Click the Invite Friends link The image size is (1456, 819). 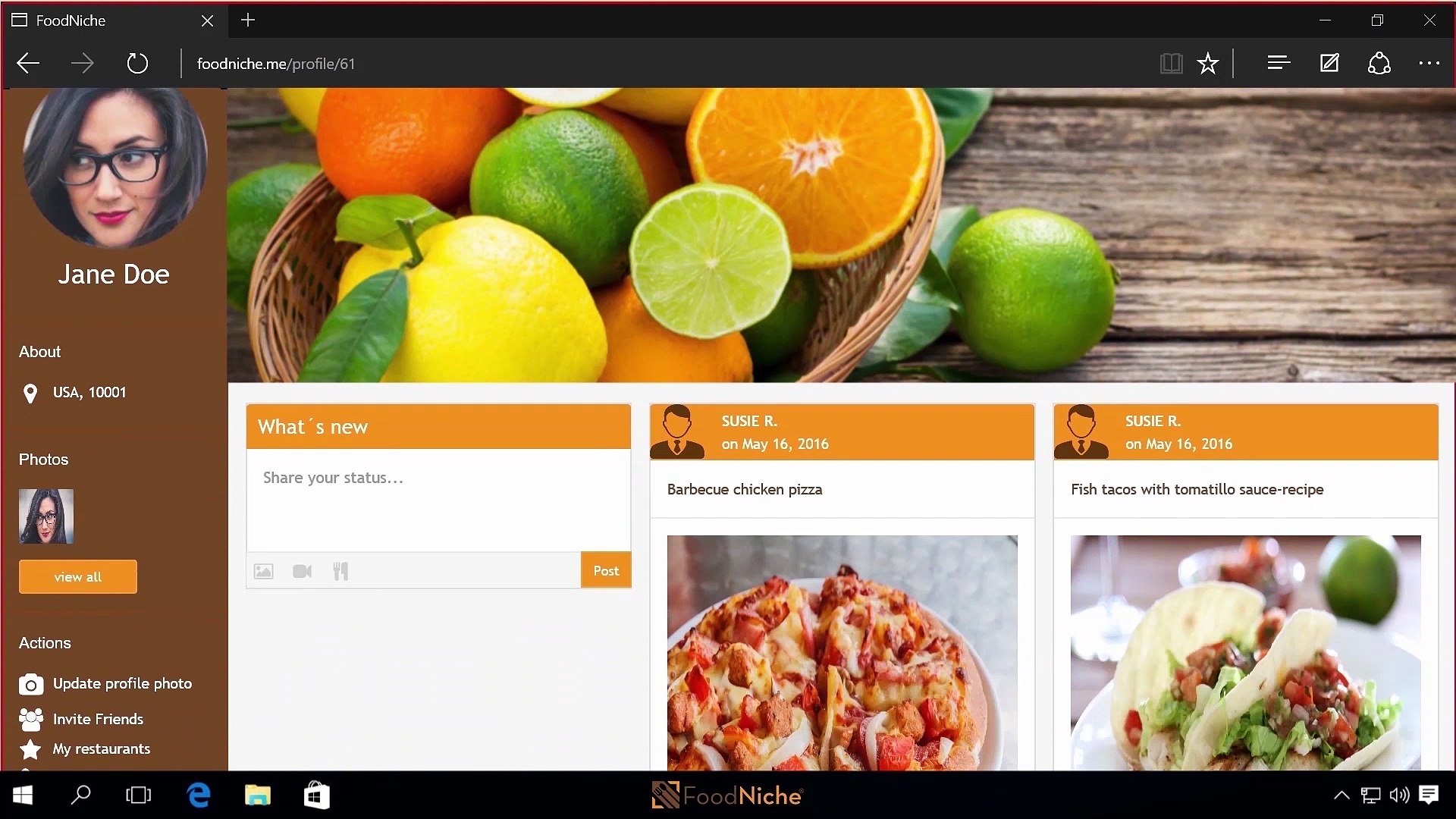[98, 719]
